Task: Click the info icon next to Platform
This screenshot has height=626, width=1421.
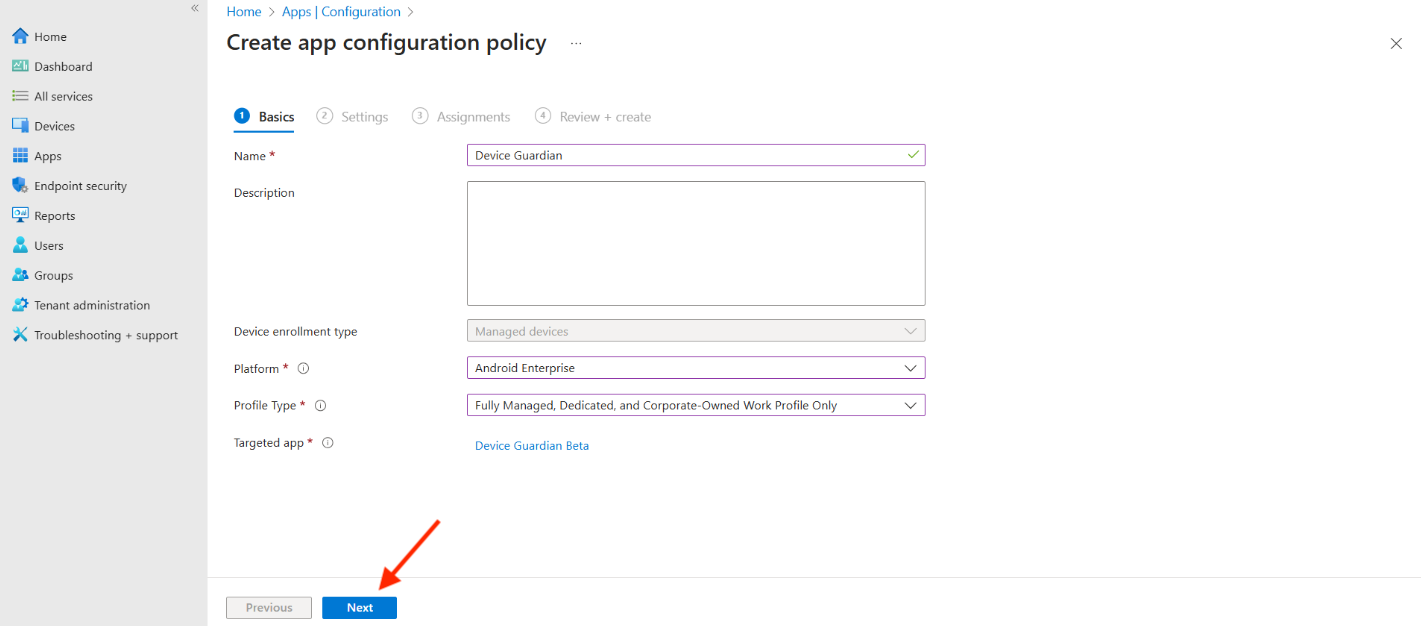Action: coord(304,369)
